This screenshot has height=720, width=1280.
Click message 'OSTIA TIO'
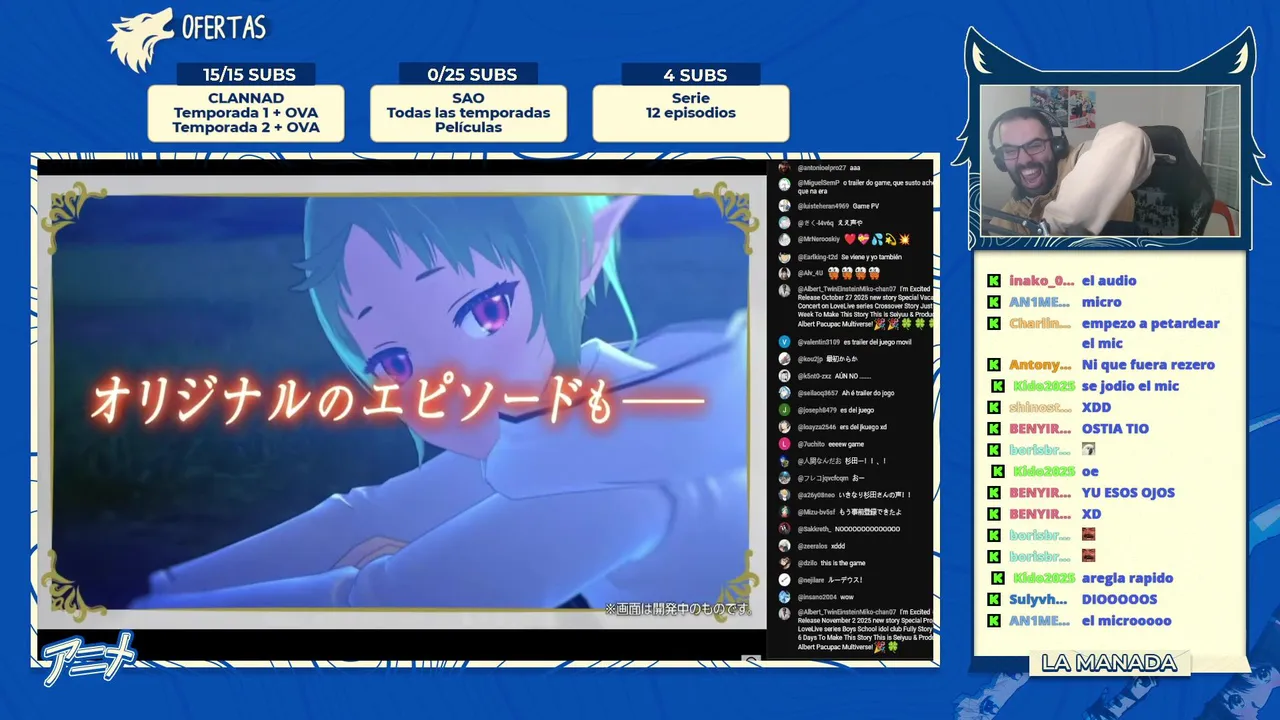tap(1115, 429)
